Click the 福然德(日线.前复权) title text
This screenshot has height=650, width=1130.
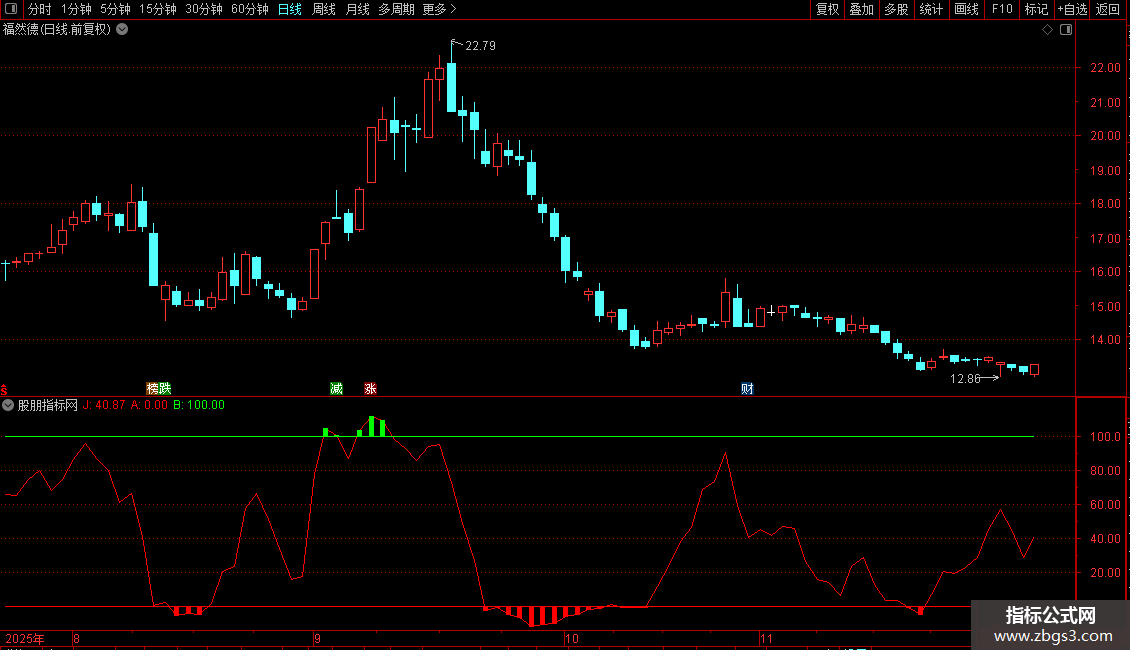click(57, 30)
